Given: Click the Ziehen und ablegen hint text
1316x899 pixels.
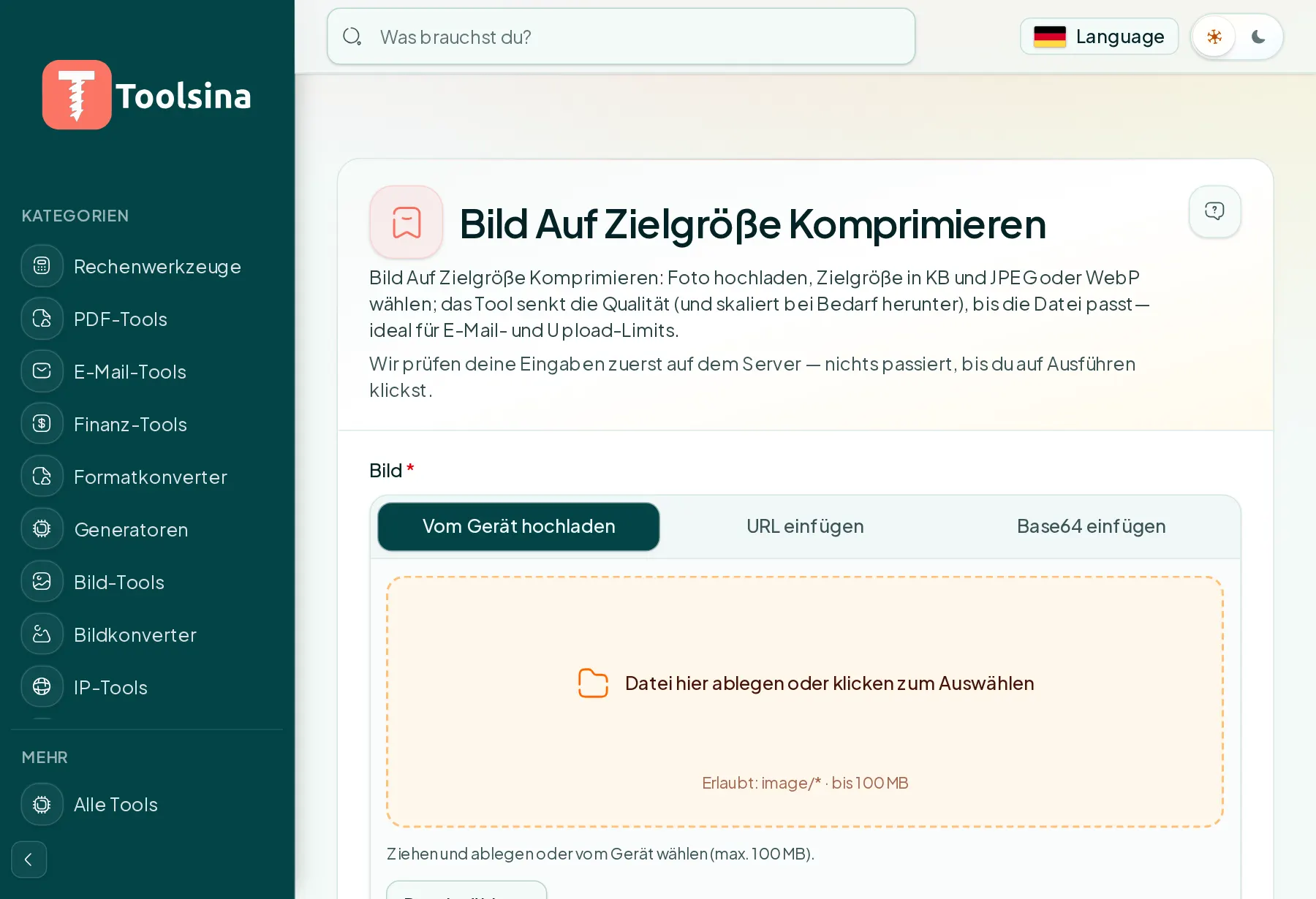Looking at the screenshot, I should pos(600,854).
